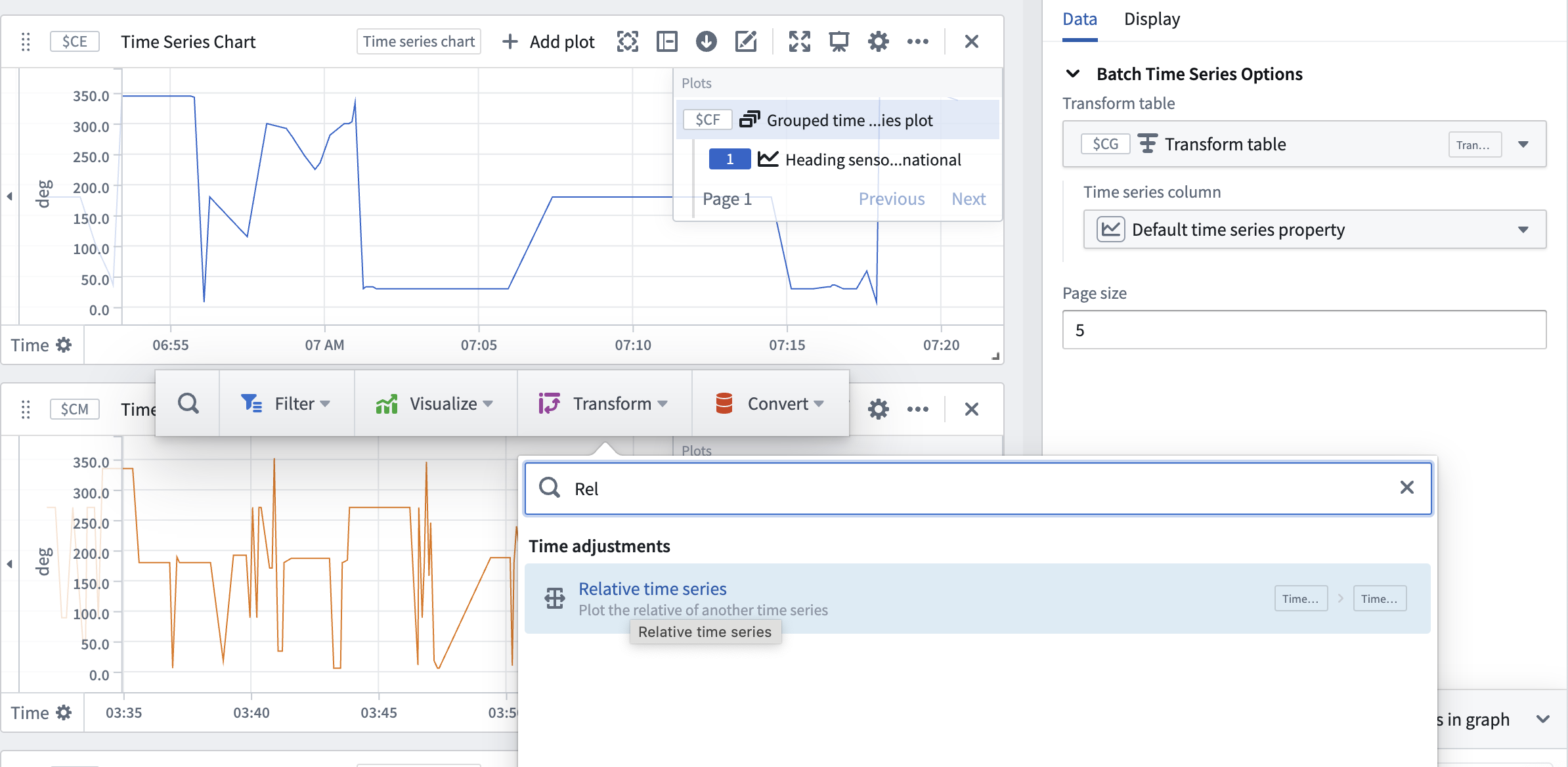Click the presentation screen icon

pos(839,42)
